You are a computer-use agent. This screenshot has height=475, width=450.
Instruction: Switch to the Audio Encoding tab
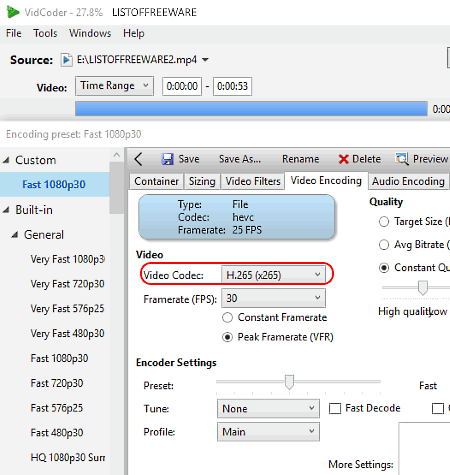coord(408,181)
